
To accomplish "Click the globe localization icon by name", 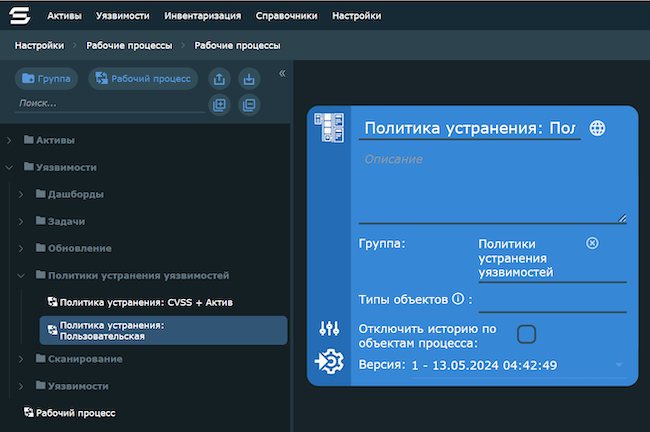I will point(597,128).
